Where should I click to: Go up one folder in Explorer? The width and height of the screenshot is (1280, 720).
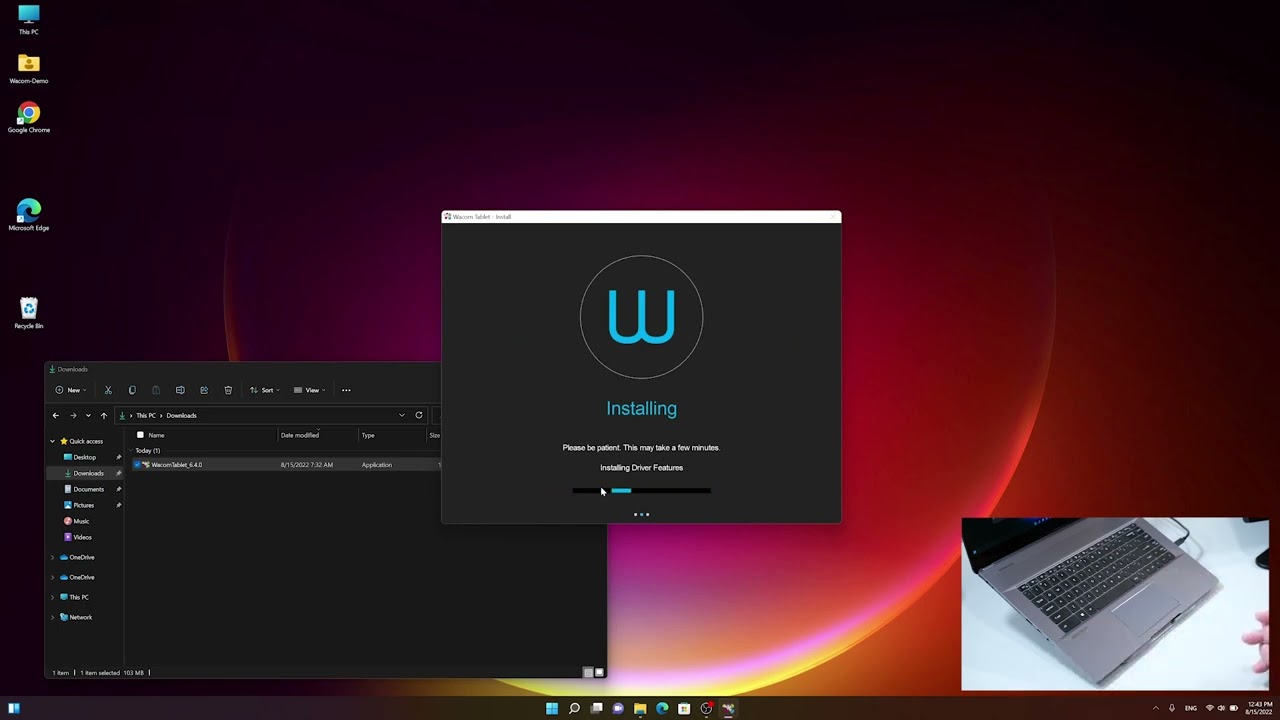[x=104, y=415]
